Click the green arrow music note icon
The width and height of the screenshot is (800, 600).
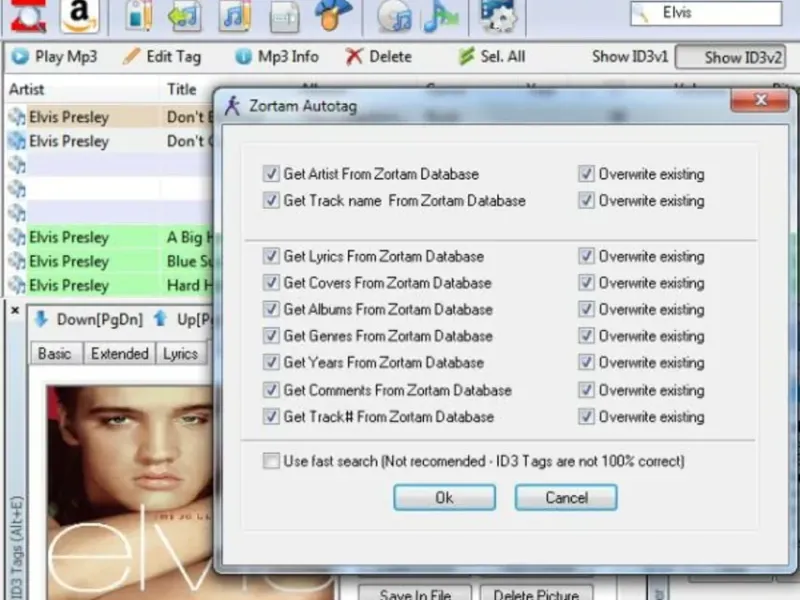tap(184, 16)
